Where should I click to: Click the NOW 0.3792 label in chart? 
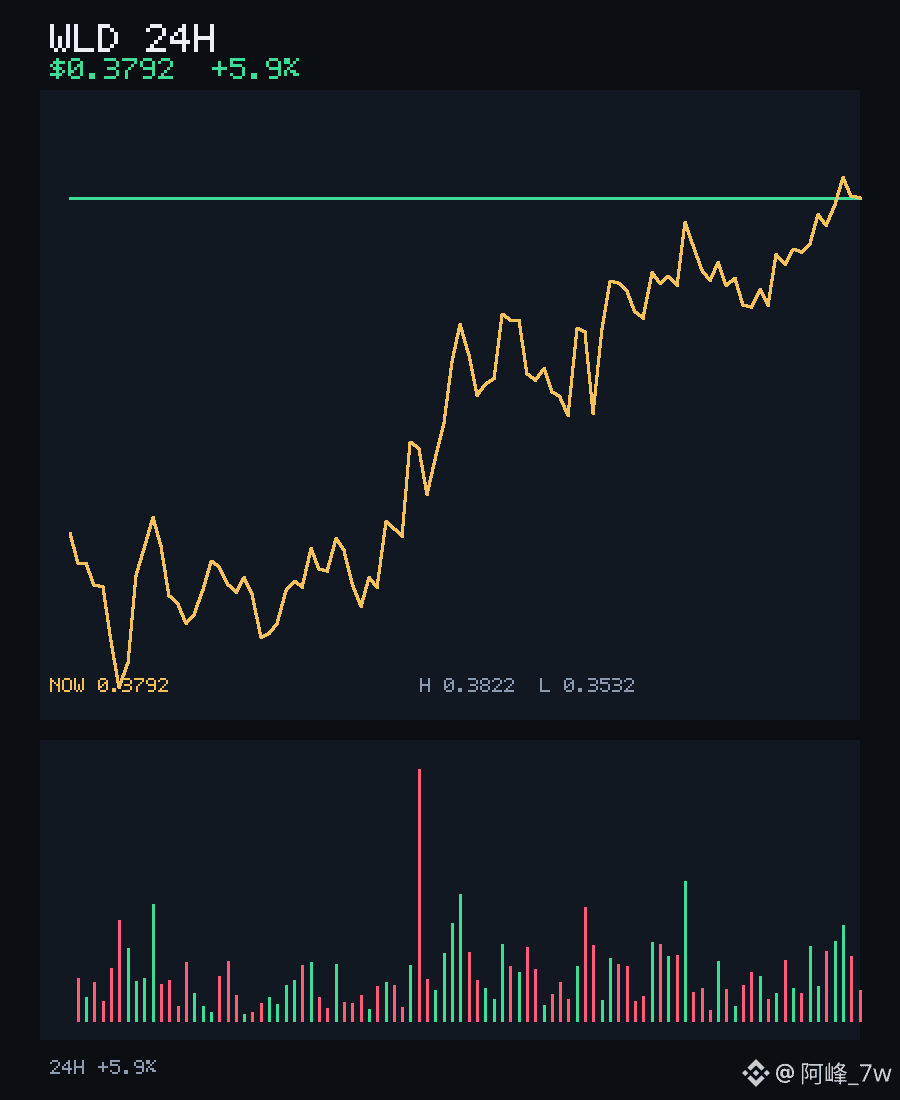coord(109,685)
